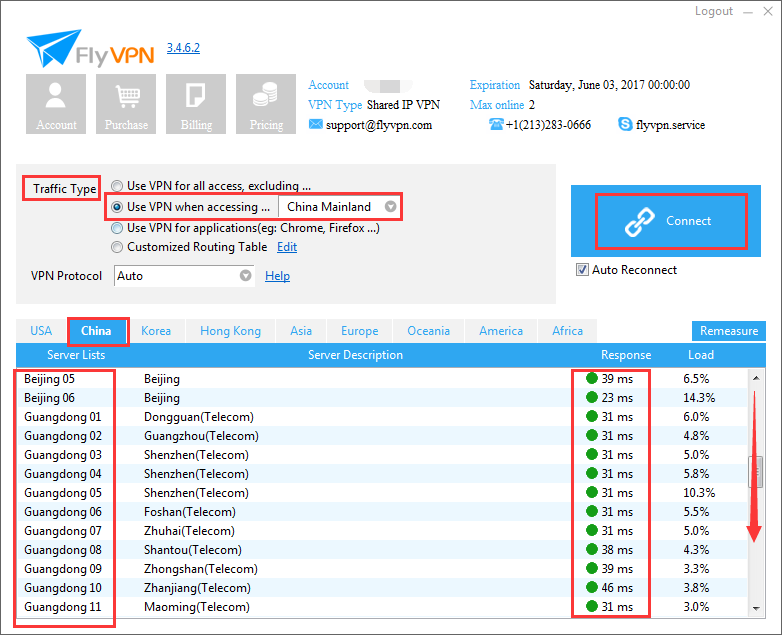The width and height of the screenshot is (782, 635).
Task: Click the 14.3% load value
Action: pyautogui.click(x=699, y=398)
